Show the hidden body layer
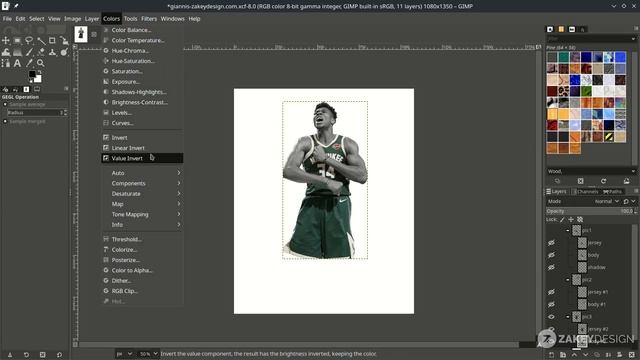This screenshot has height=360, width=640. coord(551,255)
